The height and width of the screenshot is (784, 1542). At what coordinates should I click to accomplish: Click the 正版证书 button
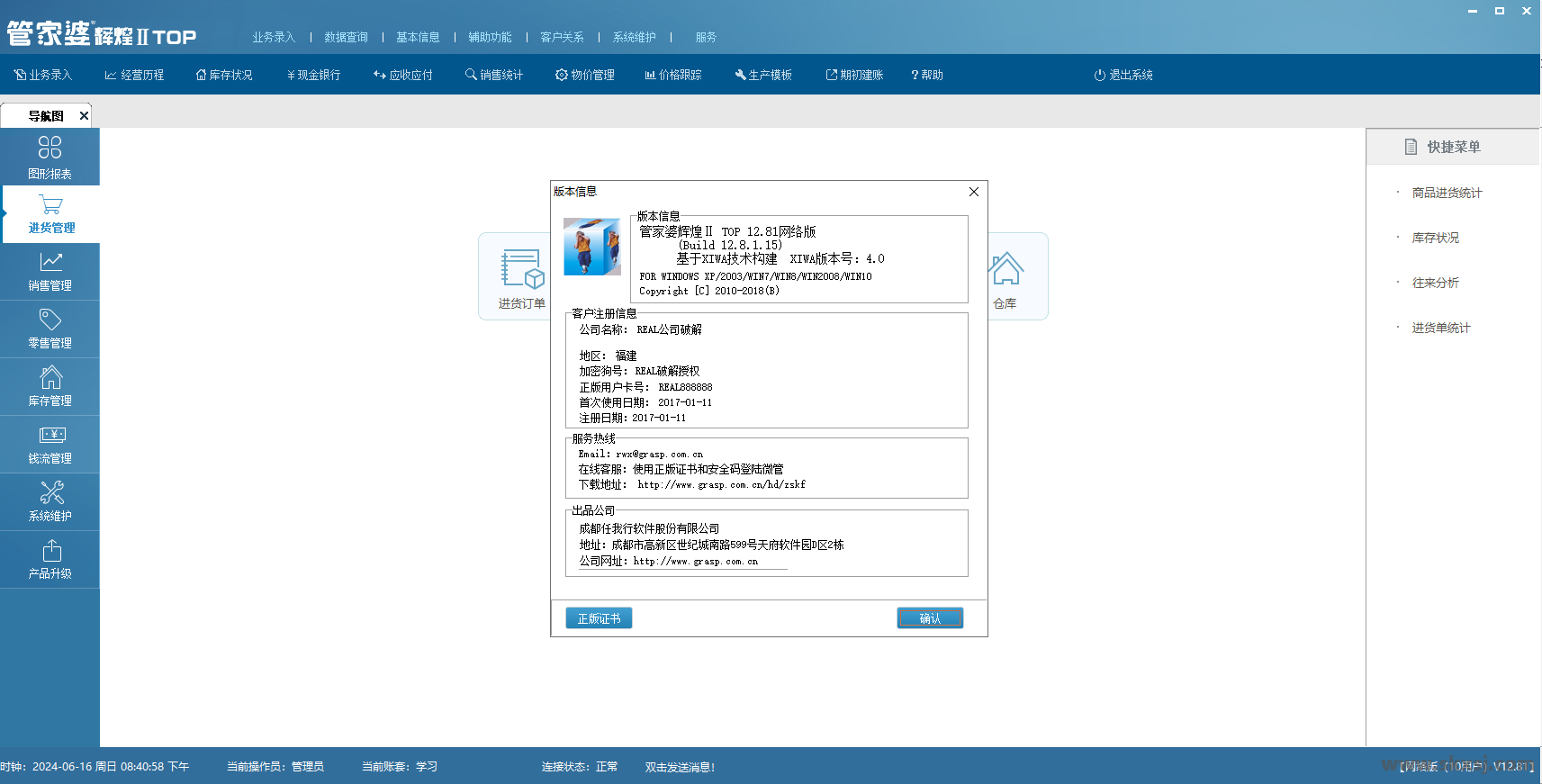599,618
